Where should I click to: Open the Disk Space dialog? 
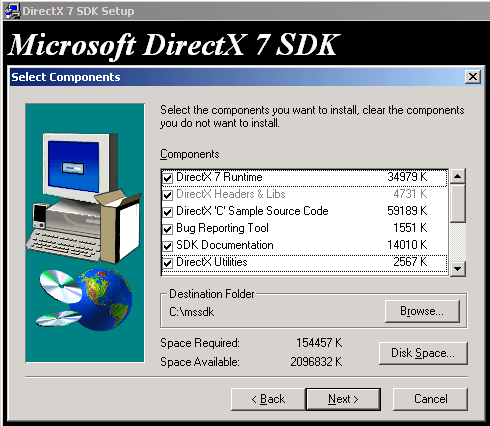[423, 353]
